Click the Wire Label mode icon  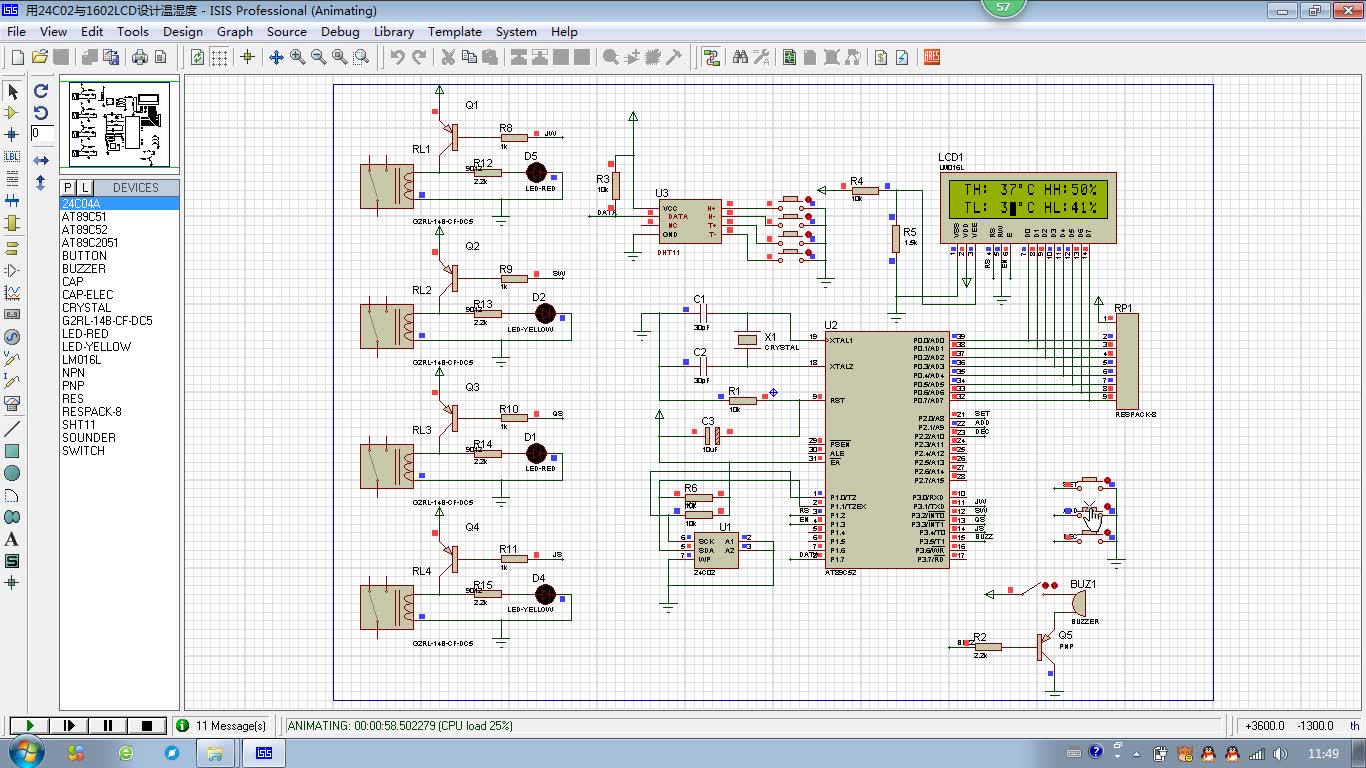tap(12, 157)
